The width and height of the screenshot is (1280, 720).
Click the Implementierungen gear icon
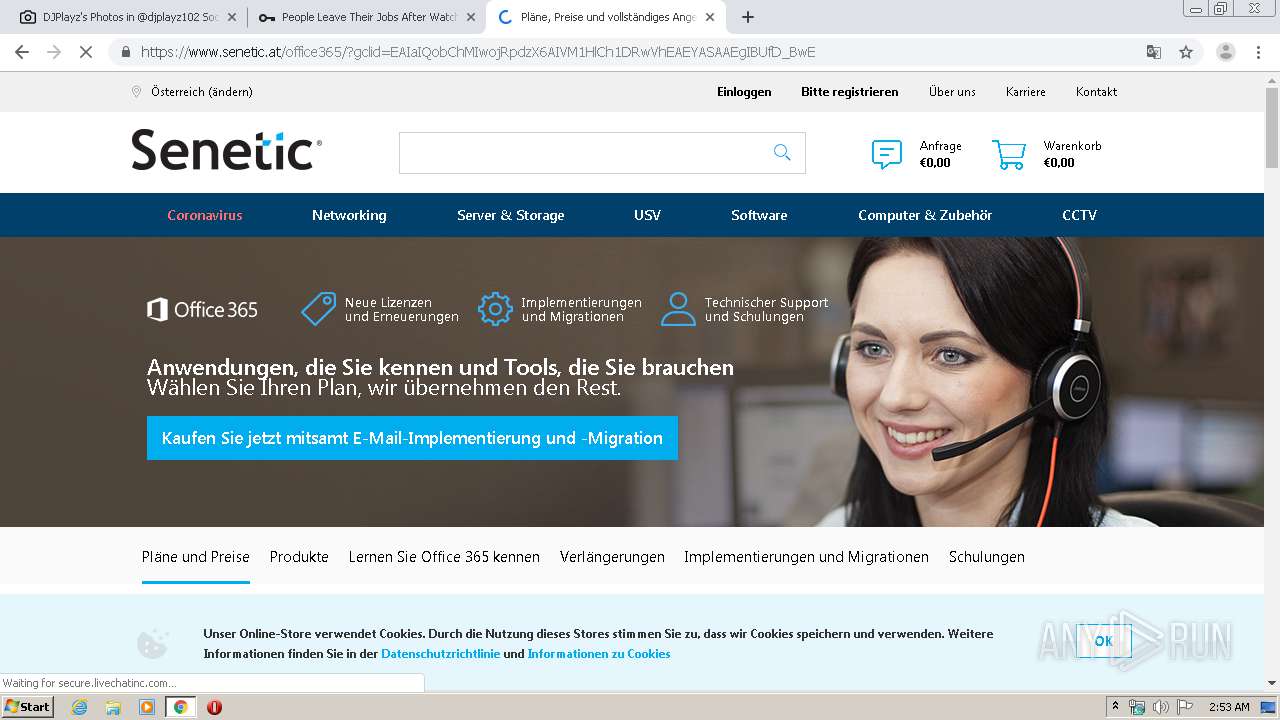click(x=495, y=309)
